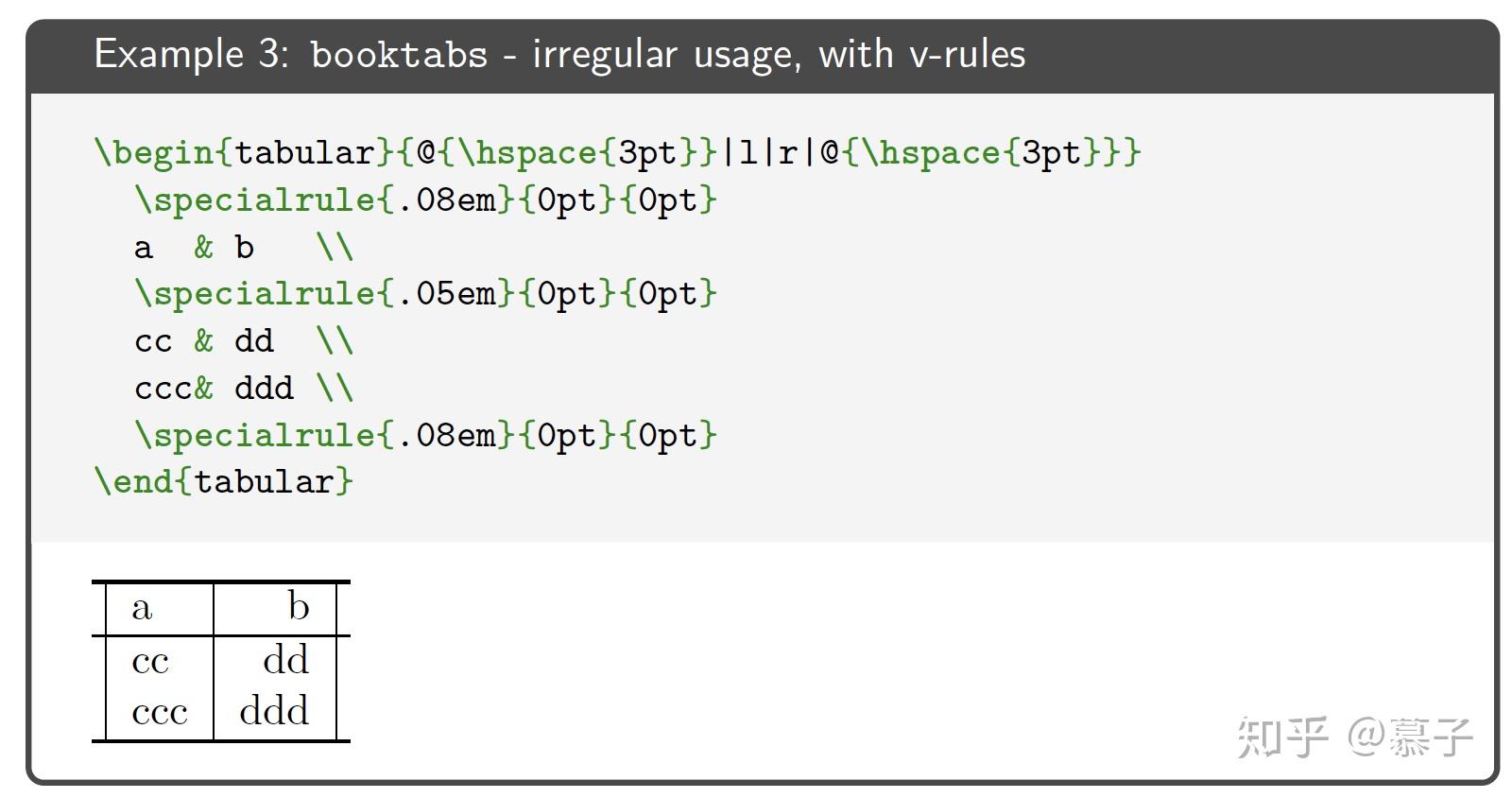Select the "dd" cell in rendered table
Screen dimensions: 1512x798
(x=285, y=660)
